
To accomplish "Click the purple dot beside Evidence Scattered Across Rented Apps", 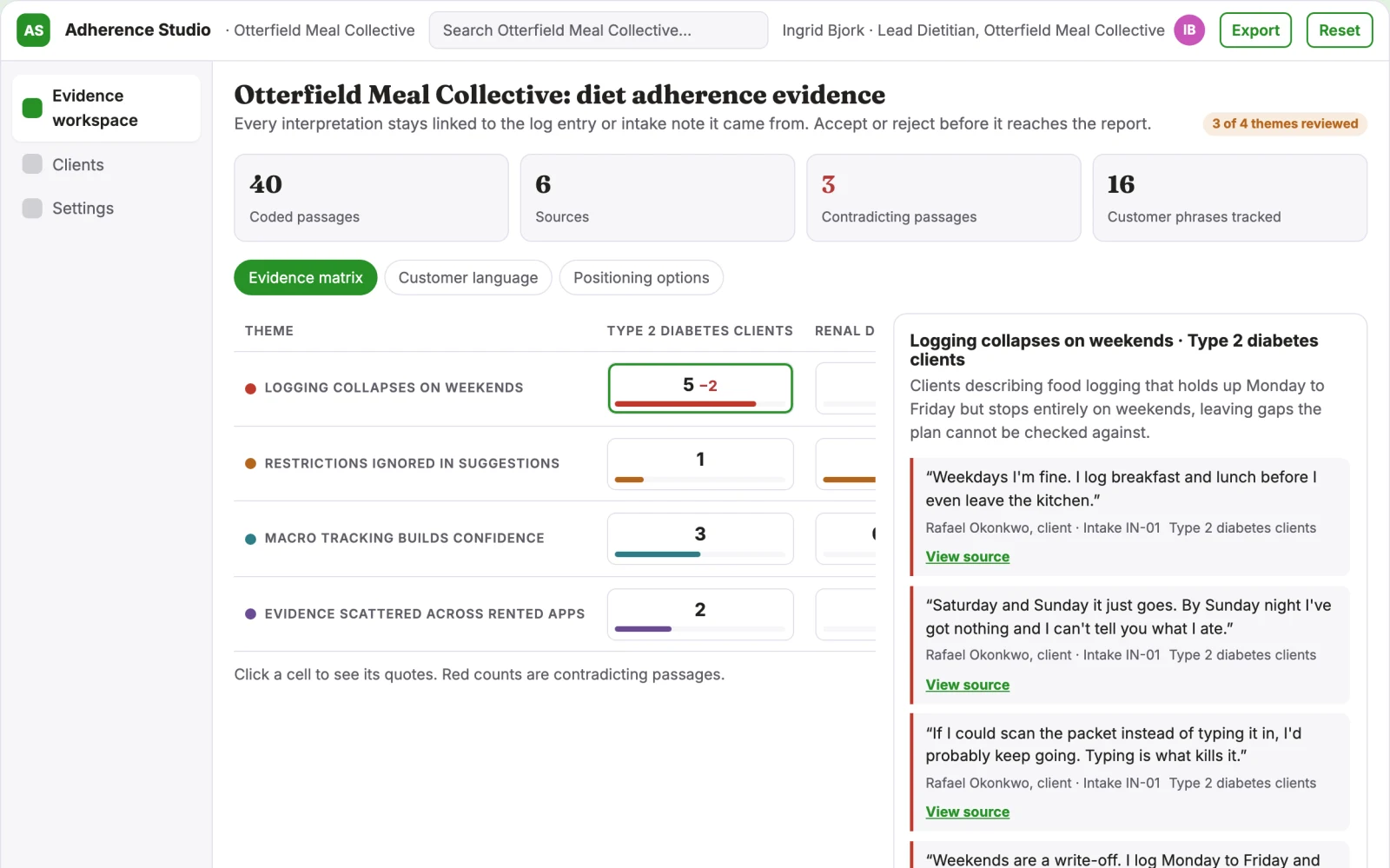I will tap(250, 613).
